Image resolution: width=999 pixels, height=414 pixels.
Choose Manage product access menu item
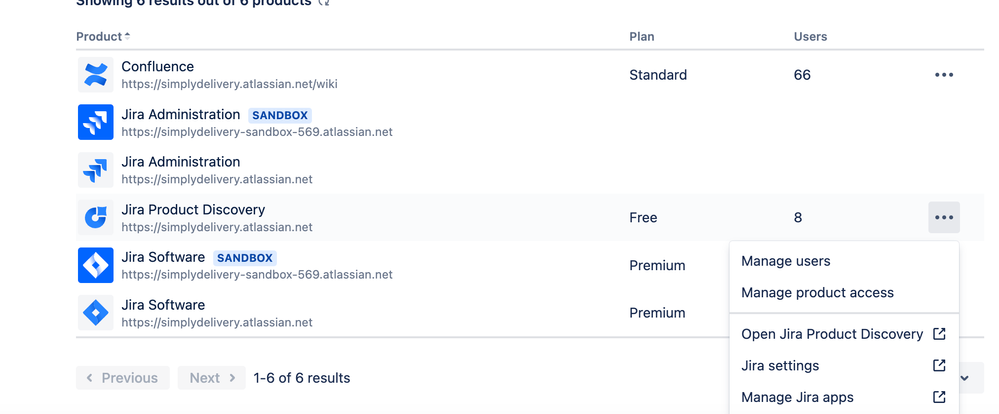[817, 293]
